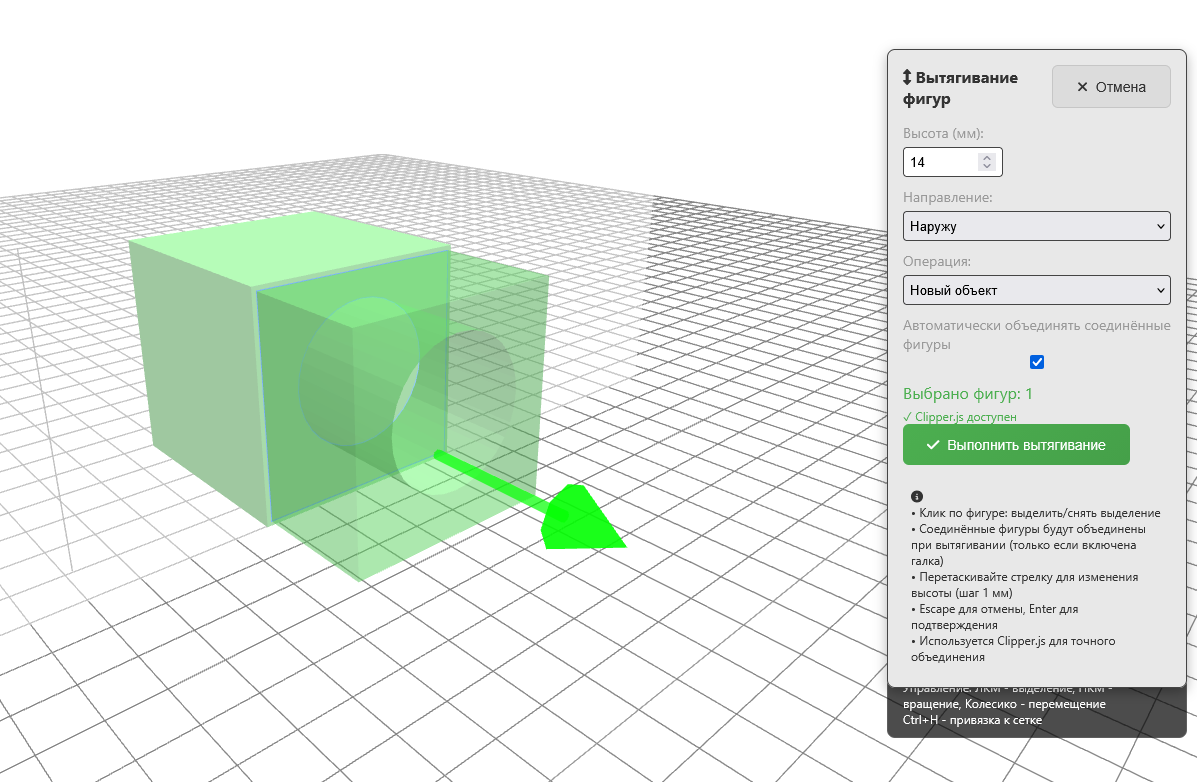Click the Ctrl+H - привязка к сетке hint
Viewport: 1197px width, 782px height.
[x=972, y=719]
